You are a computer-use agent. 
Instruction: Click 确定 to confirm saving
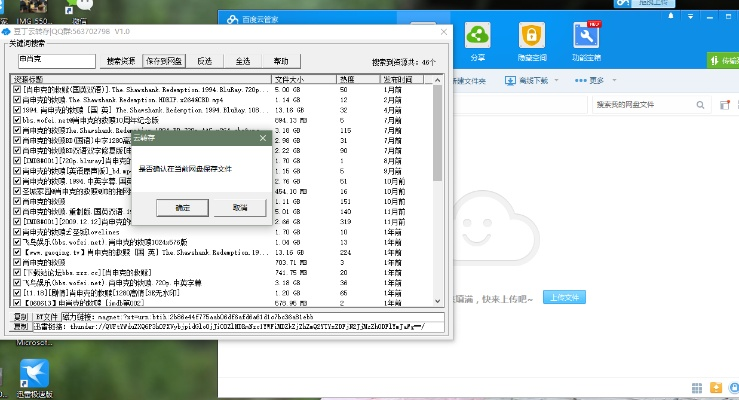(182, 207)
